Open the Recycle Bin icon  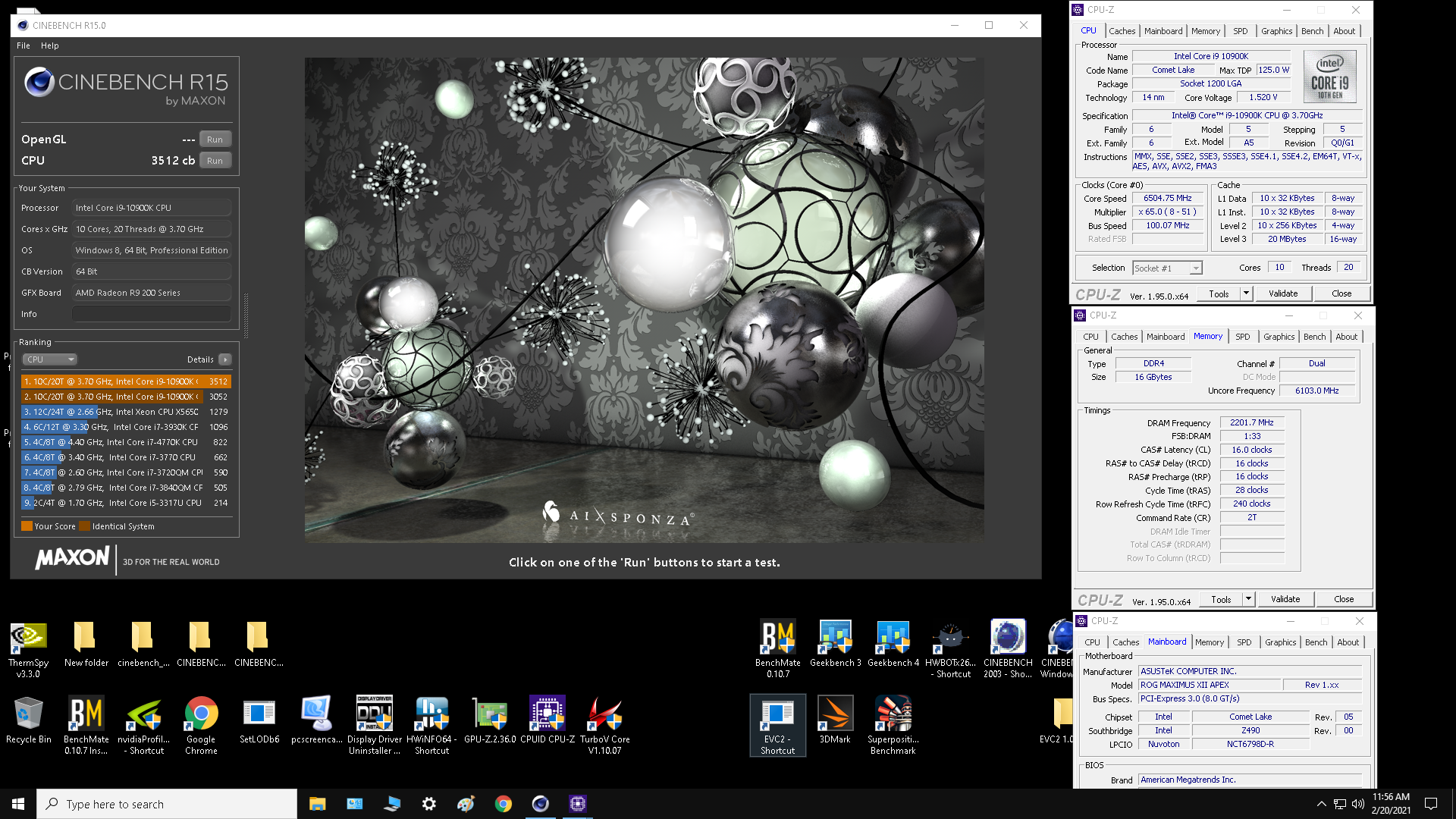[x=28, y=720]
